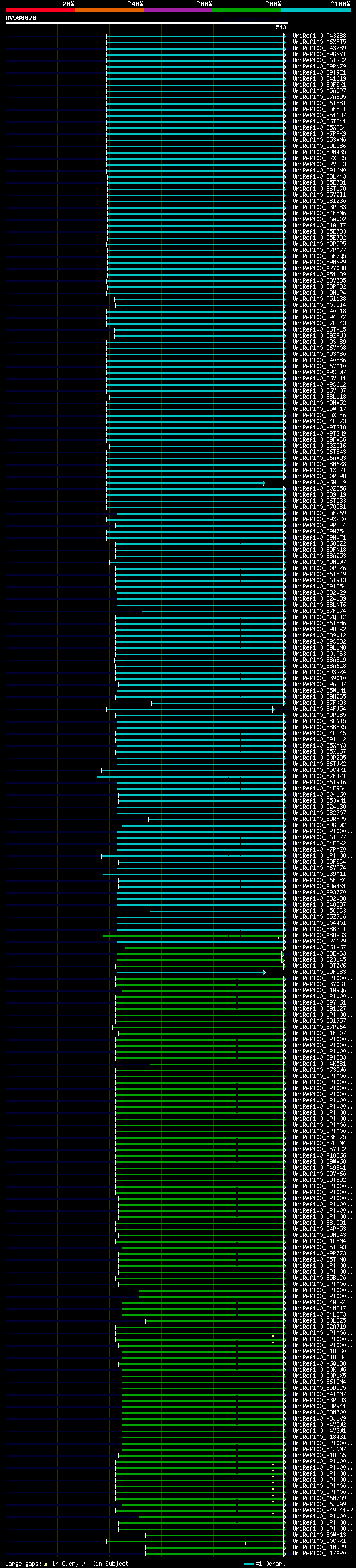Select the UniRef100_B8LL18 hit label
The width and height of the screenshot is (356, 1568).
point(319,397)
